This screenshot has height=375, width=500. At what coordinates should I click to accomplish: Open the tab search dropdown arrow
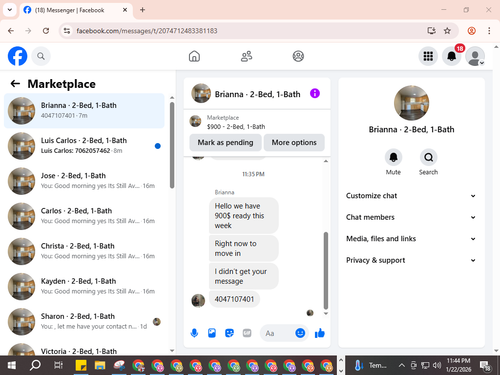[x=10, y=10]
